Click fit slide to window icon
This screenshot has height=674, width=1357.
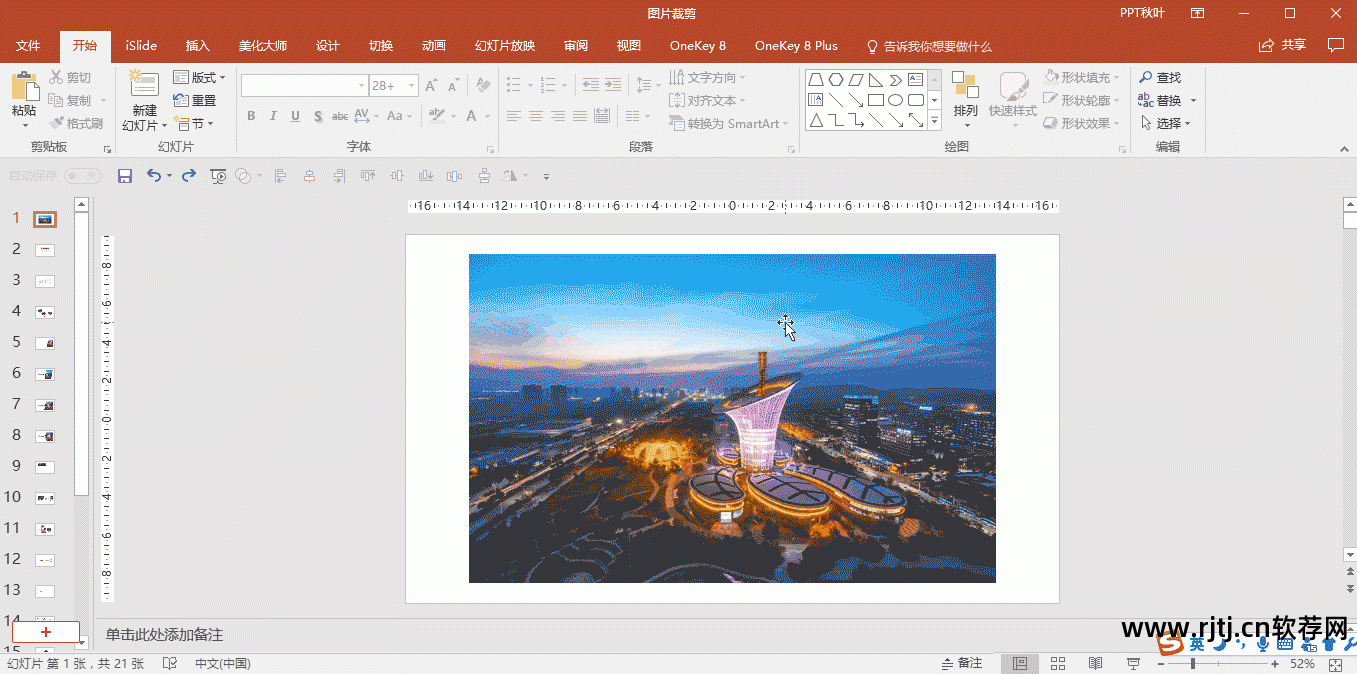point(1335,664)
